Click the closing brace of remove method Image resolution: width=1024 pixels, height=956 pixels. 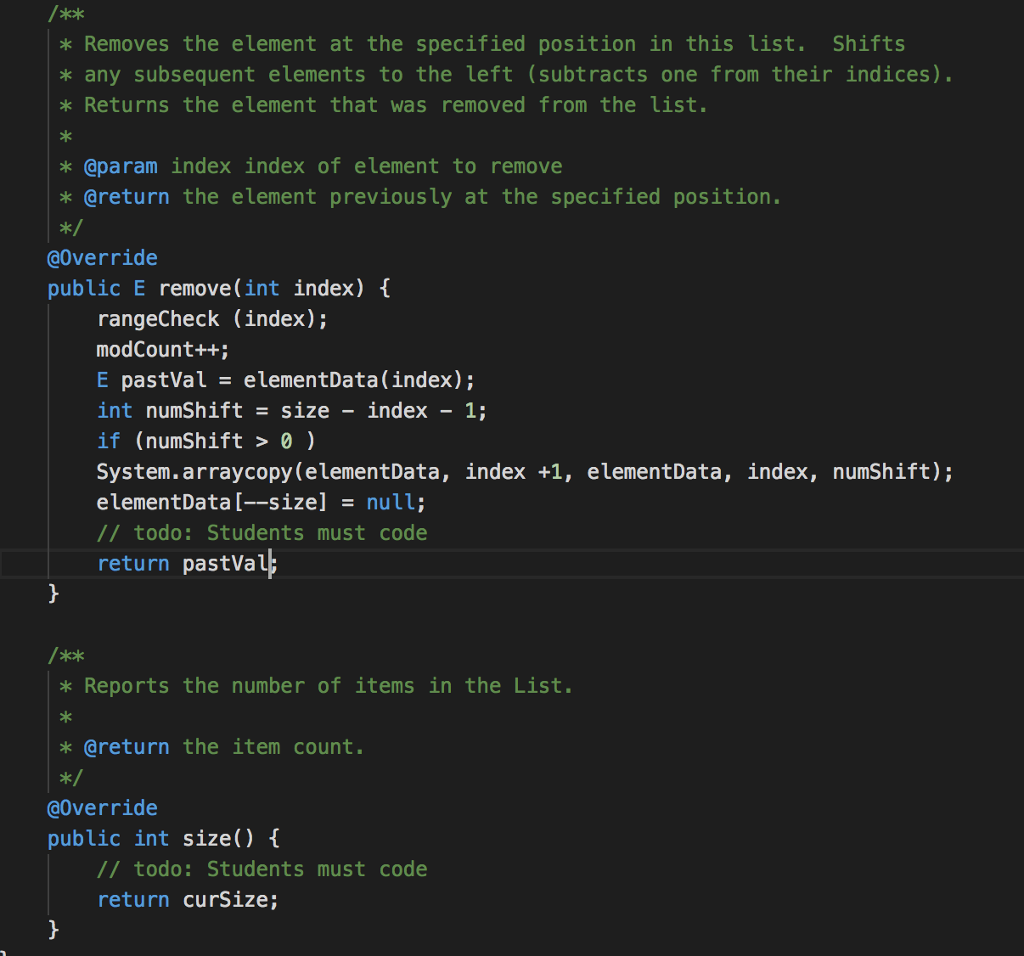pyautogui.click(x=54, y=594)
